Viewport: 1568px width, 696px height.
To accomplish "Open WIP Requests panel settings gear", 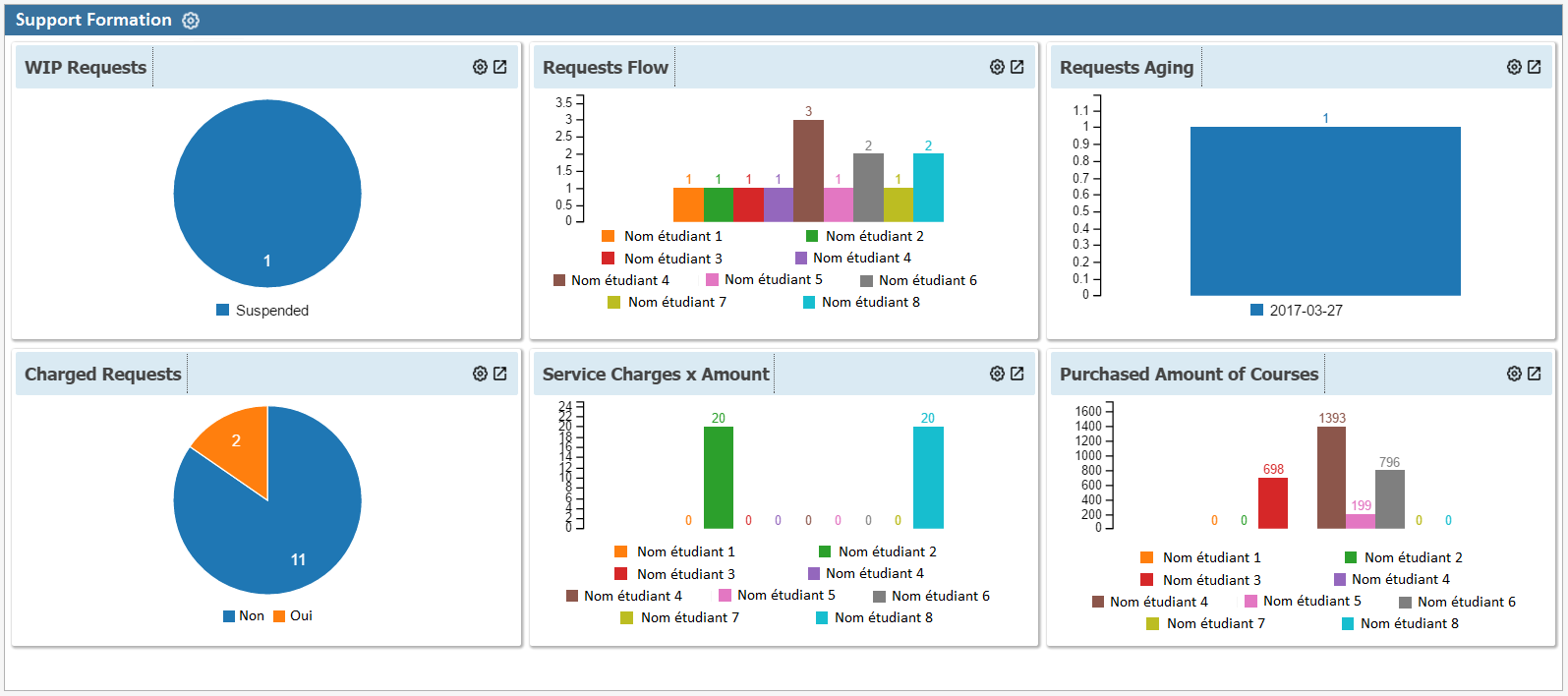I will tap(480, 67).
